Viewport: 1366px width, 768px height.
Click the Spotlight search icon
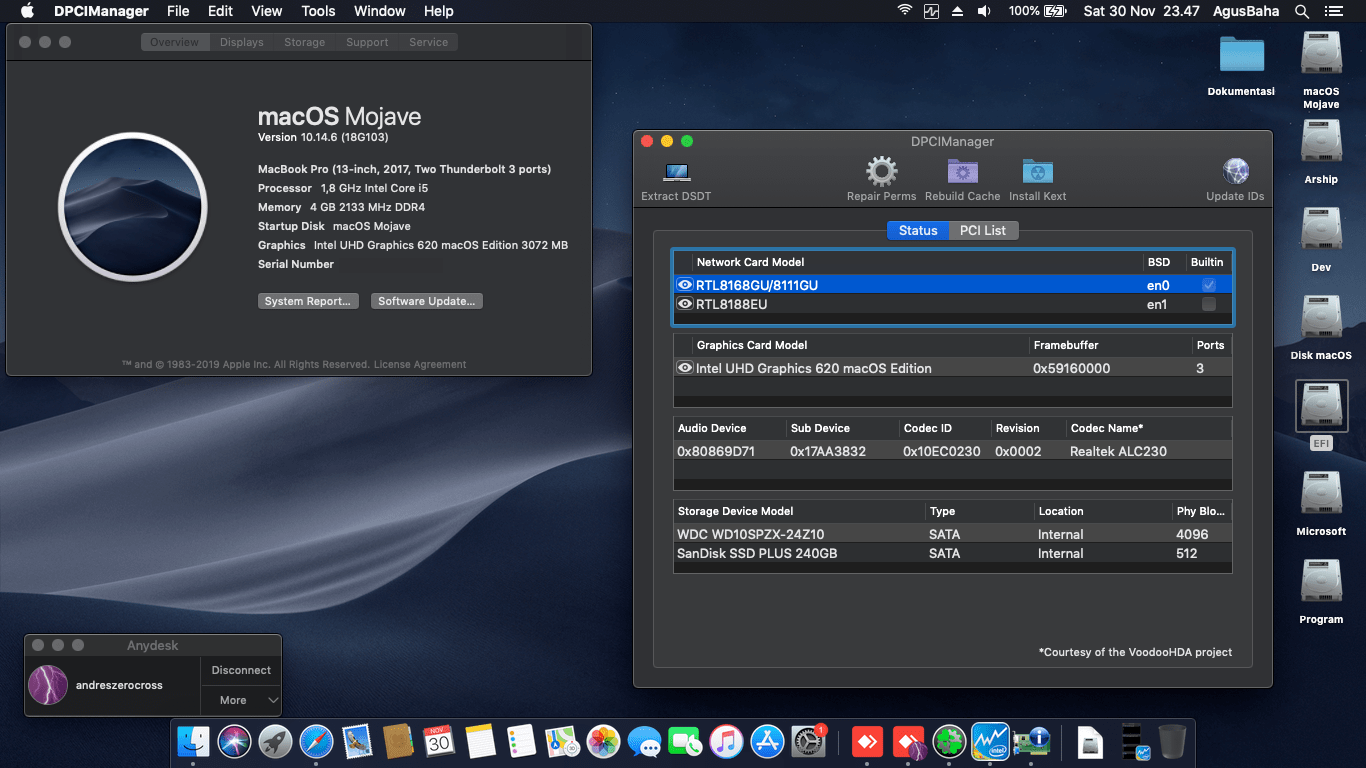[1300, 11]
